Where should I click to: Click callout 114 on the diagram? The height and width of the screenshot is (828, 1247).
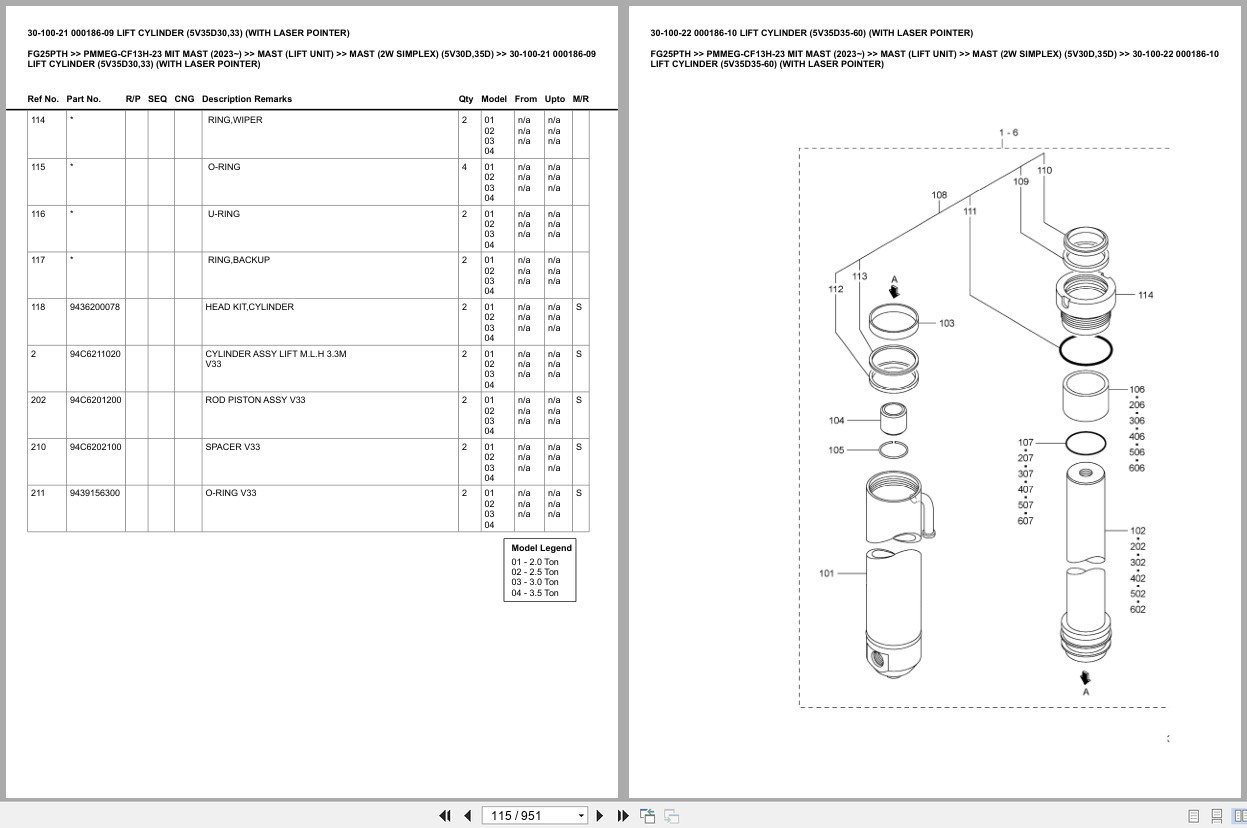click(1145, 295)
